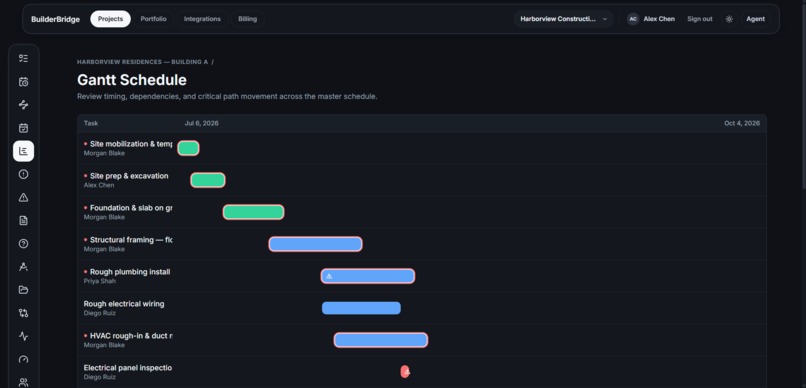Open the document page sidebar icon
This screenshot has width=806, height=388.
click(23, 220)
